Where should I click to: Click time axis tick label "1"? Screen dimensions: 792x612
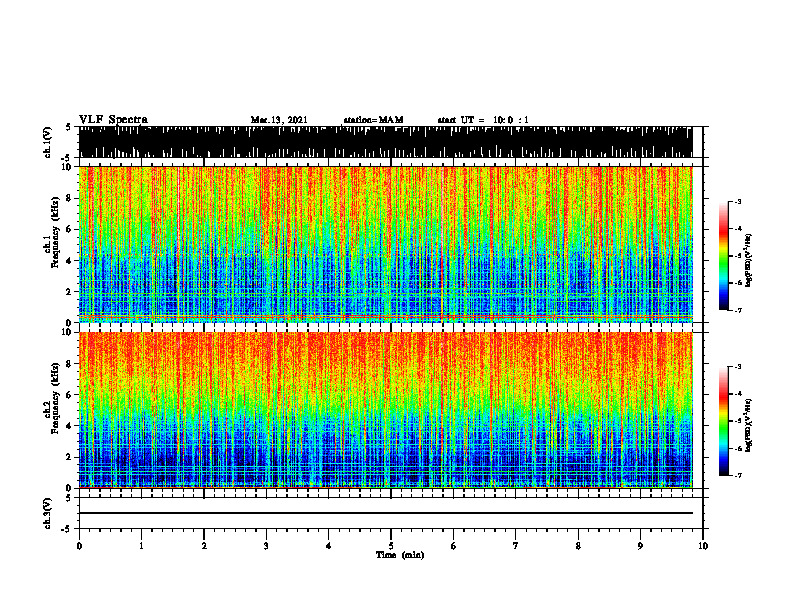coord(141,546)
